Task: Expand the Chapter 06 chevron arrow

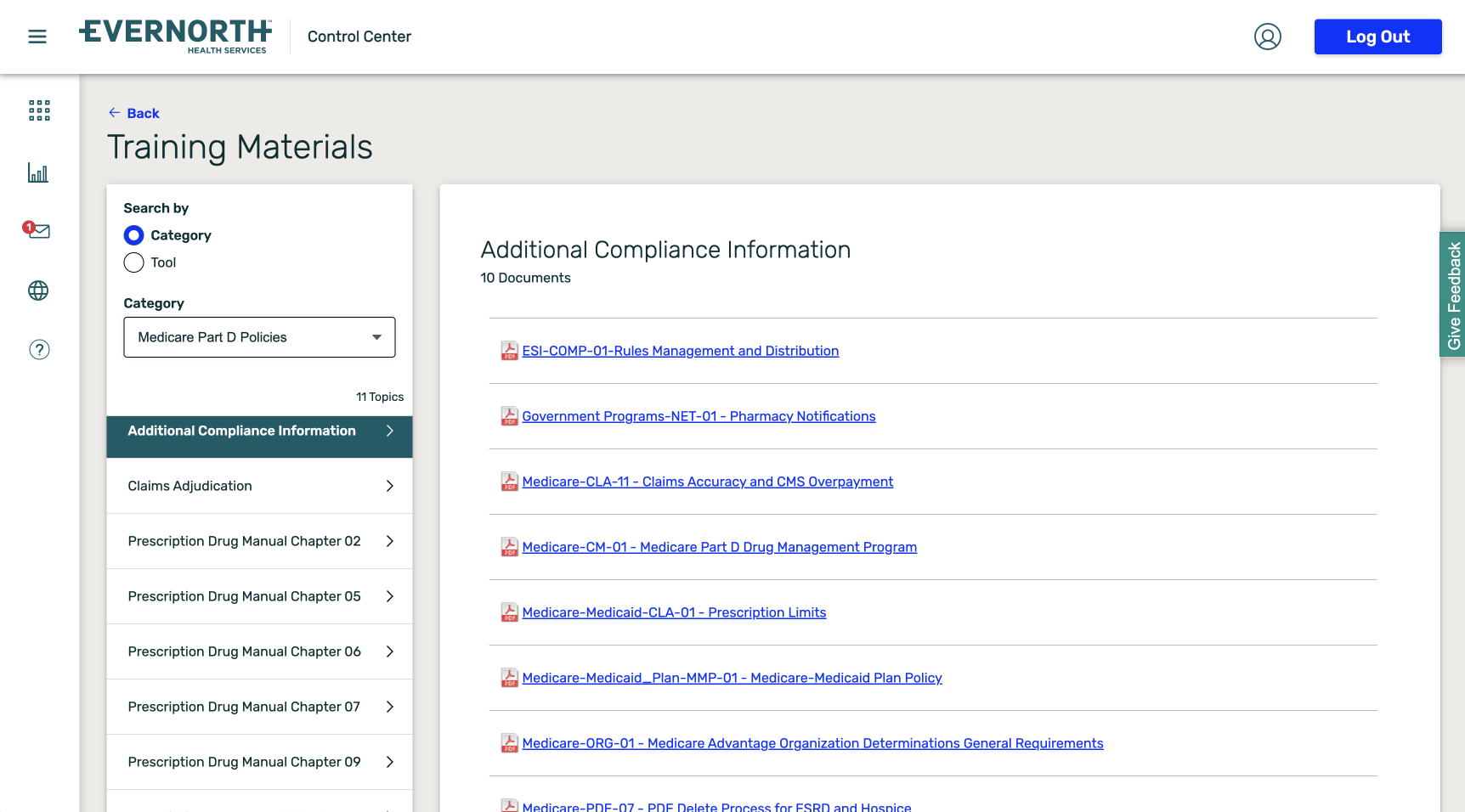Action: tap(390, 651)
